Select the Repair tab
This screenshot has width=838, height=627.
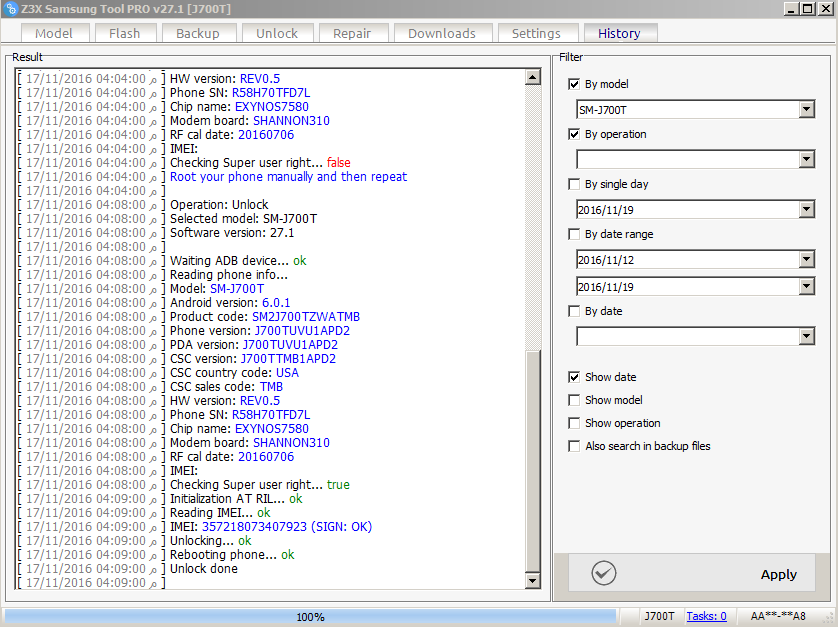click(x=352, y=33)
